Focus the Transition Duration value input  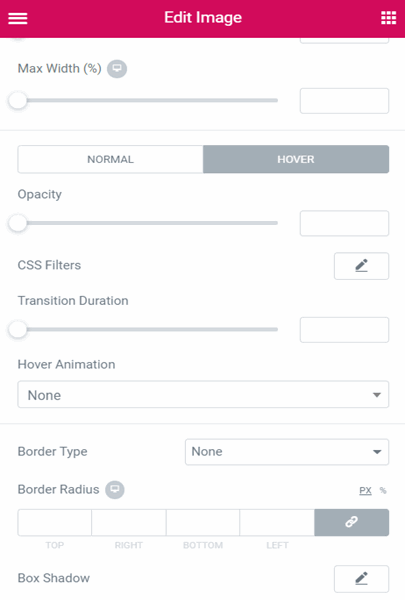(345, 330)
